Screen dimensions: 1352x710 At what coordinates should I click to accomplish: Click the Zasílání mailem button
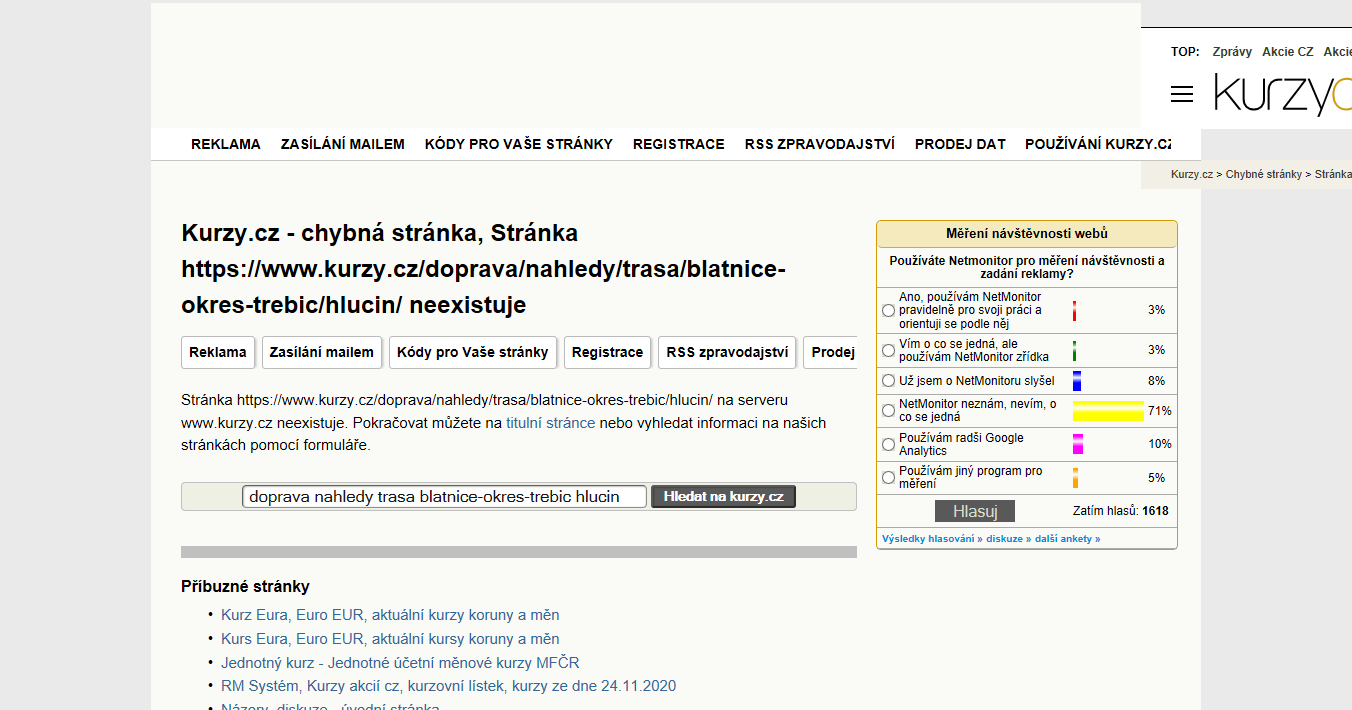click(x=322, y=352)
